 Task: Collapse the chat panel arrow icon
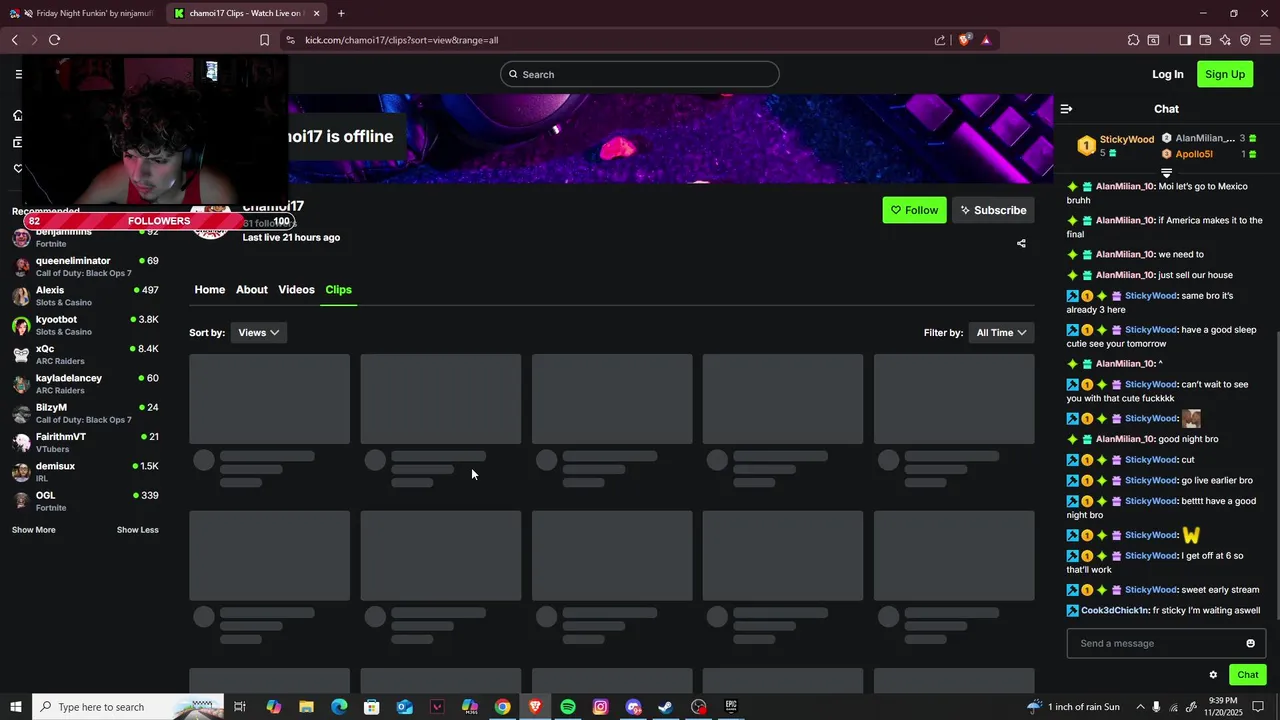coord(1066,109)
